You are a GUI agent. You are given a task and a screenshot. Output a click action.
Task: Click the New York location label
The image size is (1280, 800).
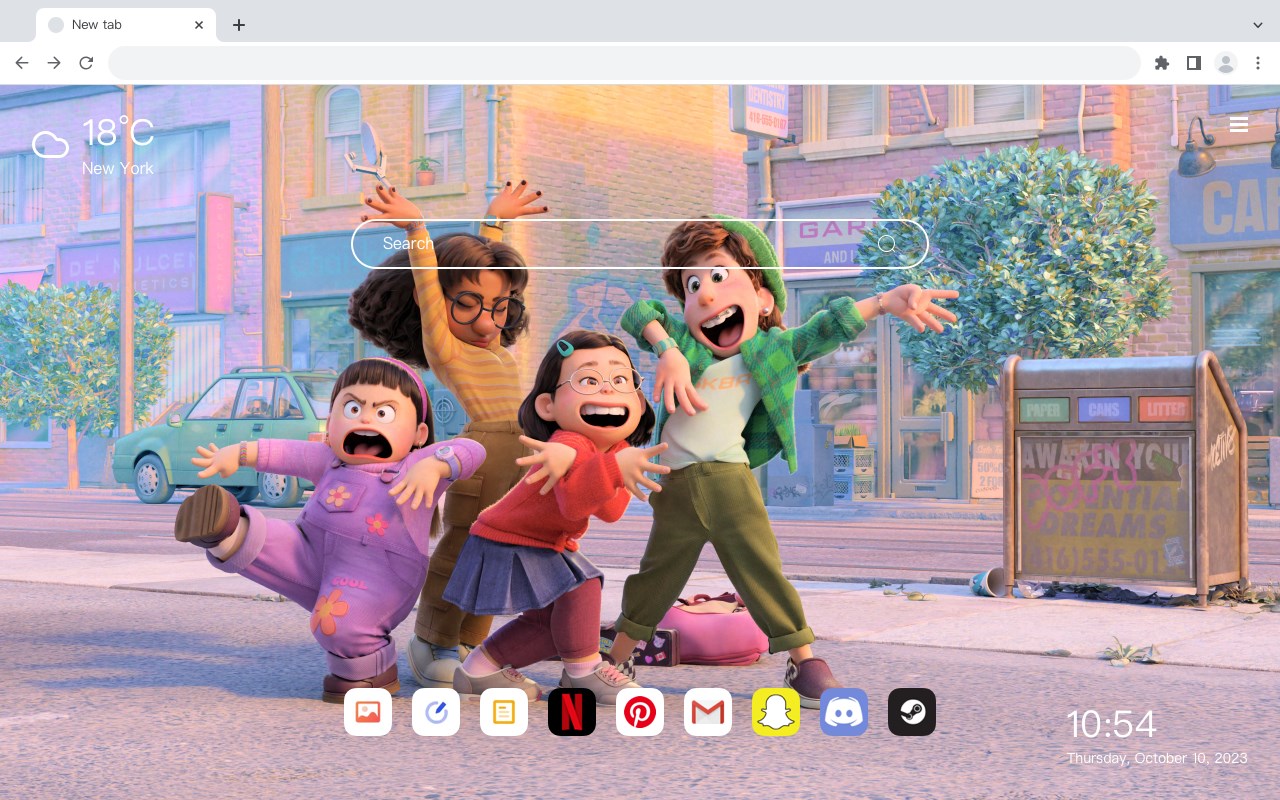(118, 168)
